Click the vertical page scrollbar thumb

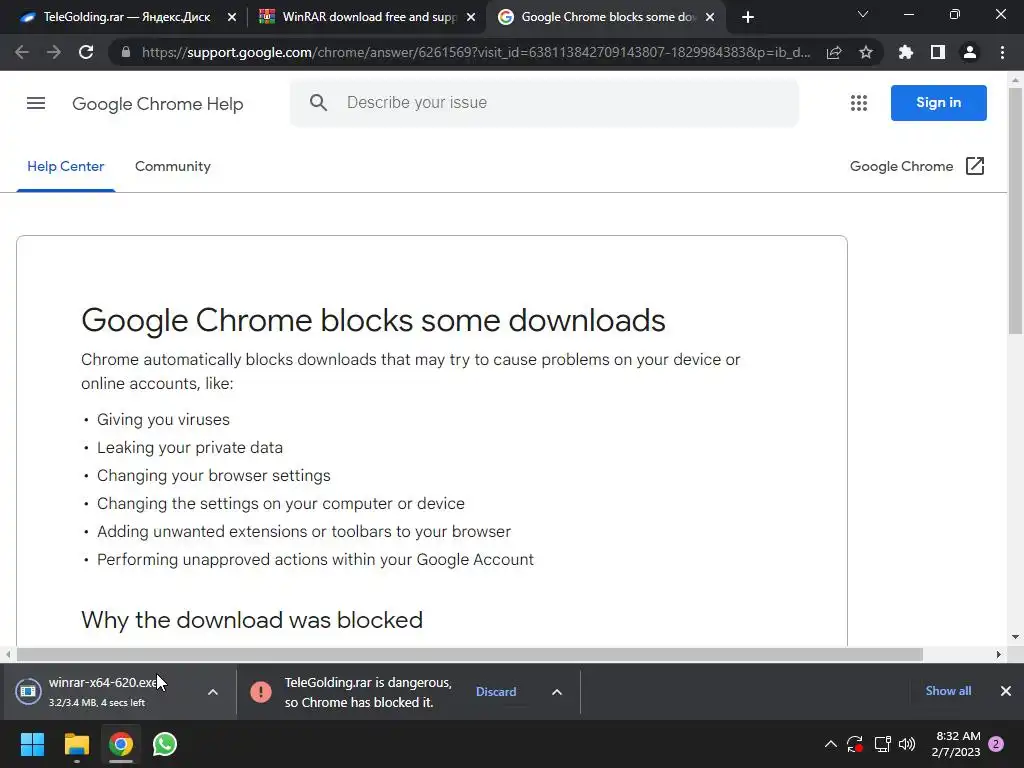pos(1015,212)
